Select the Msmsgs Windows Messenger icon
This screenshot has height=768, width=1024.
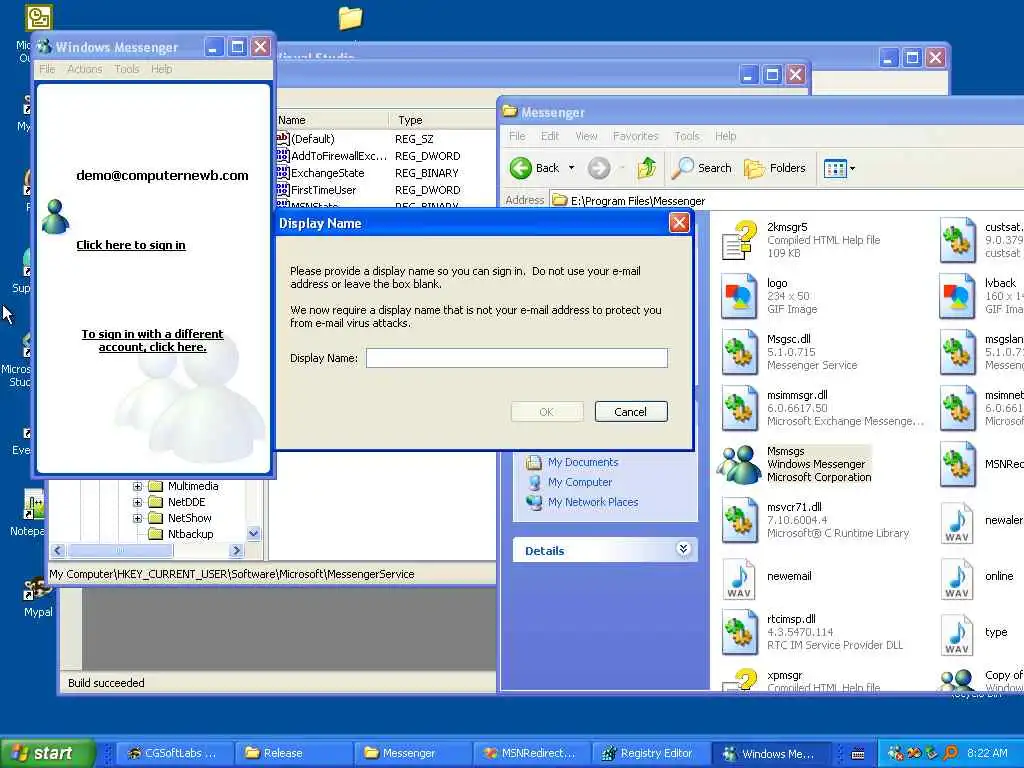click(x=739, y=464)
